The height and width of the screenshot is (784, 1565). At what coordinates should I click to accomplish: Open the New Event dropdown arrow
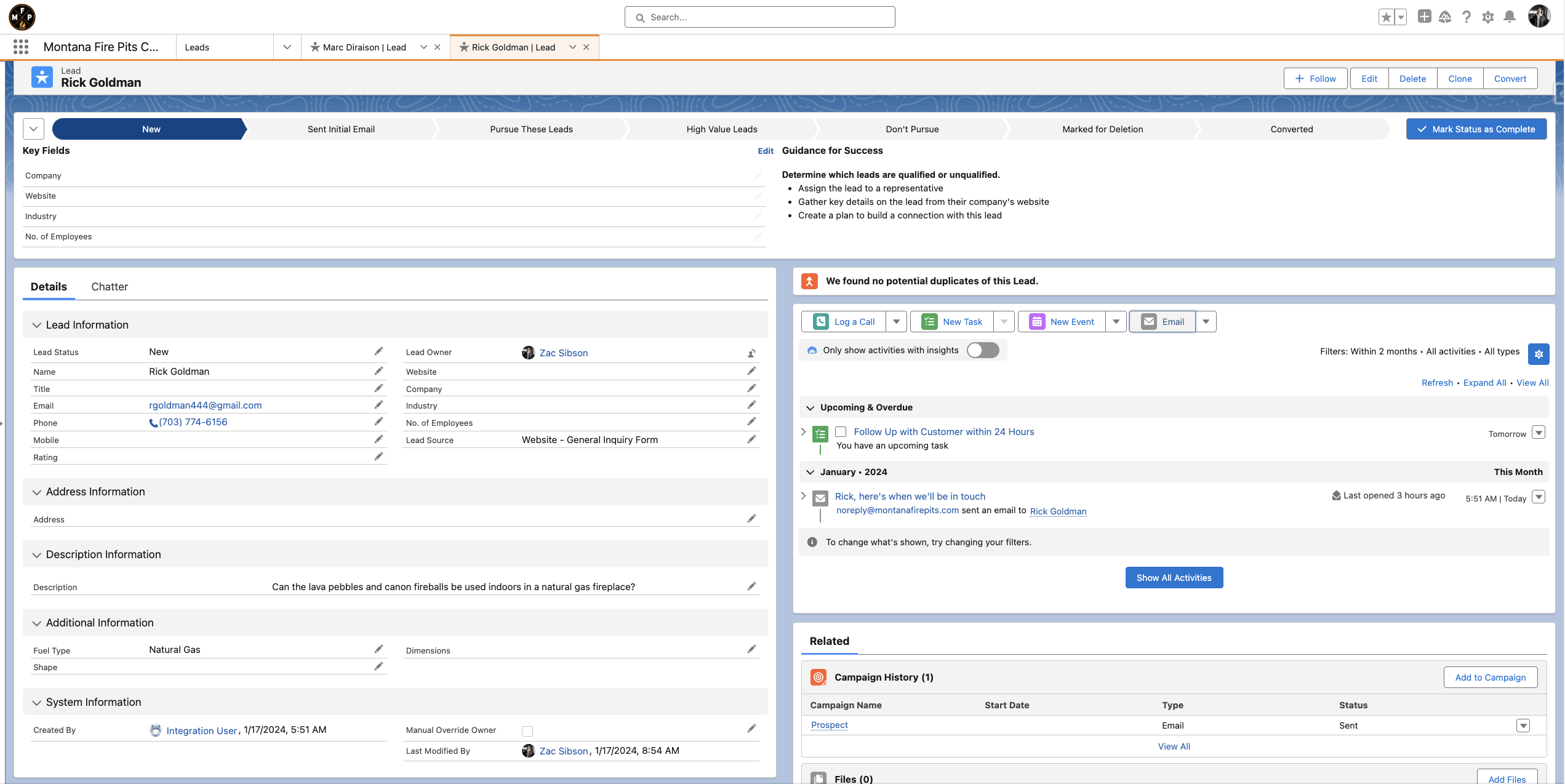[x=1116, y=322]
